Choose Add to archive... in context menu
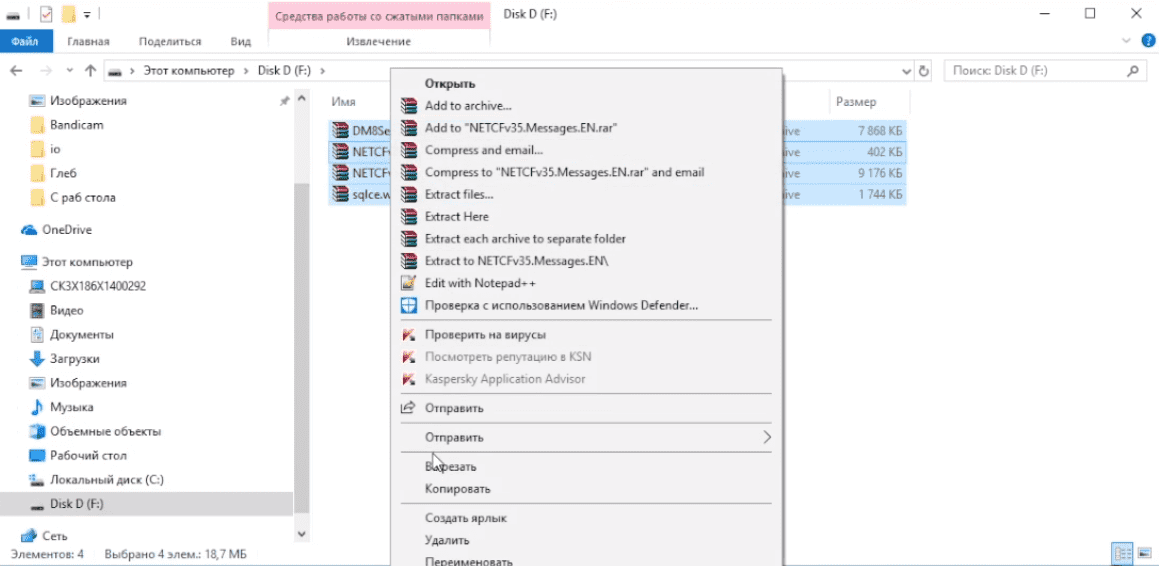This screenshot has width=1159, height=566. coord(468,106)
